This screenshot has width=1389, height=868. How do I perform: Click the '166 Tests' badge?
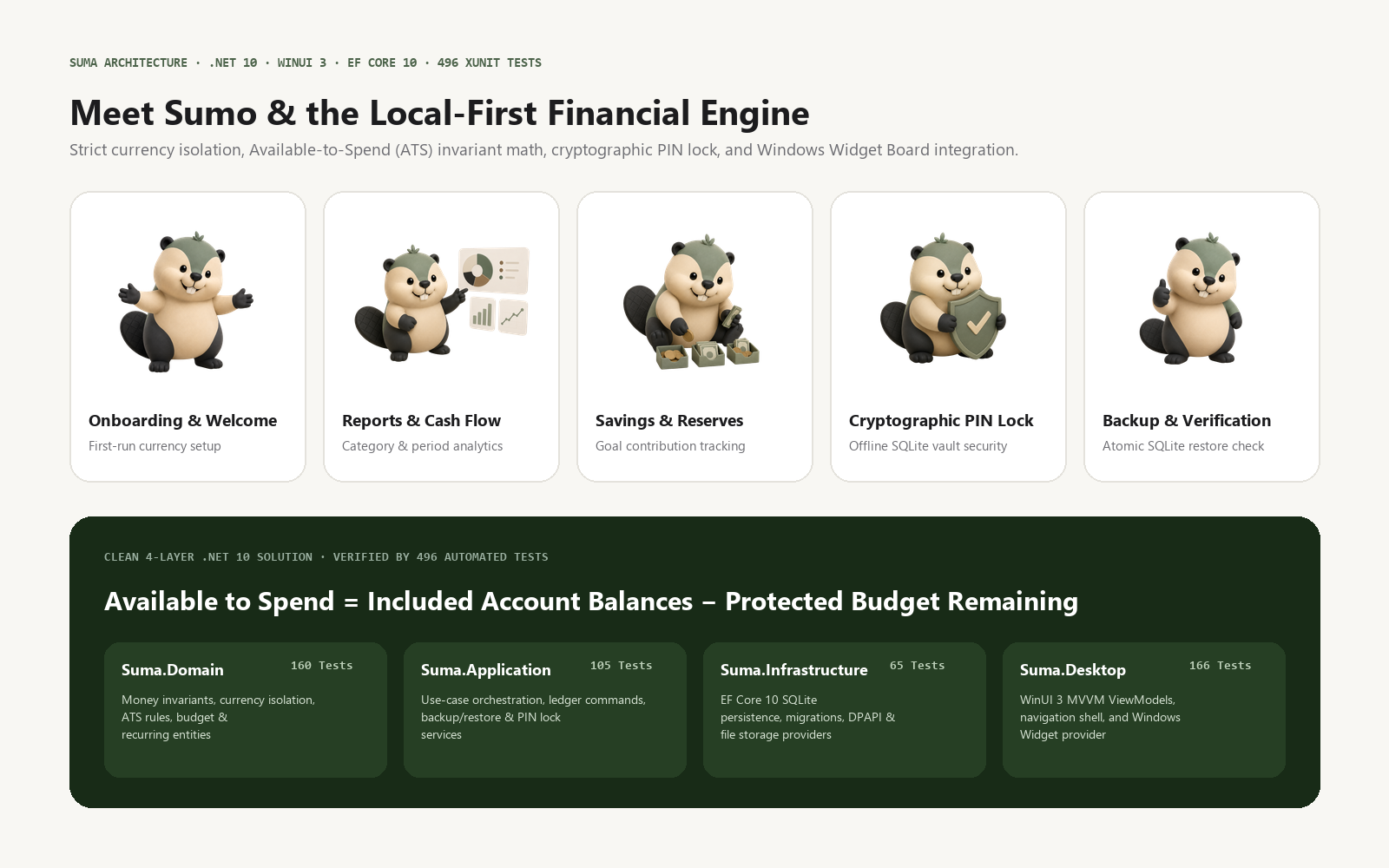pyautogui.click(x=1221, y=666)
